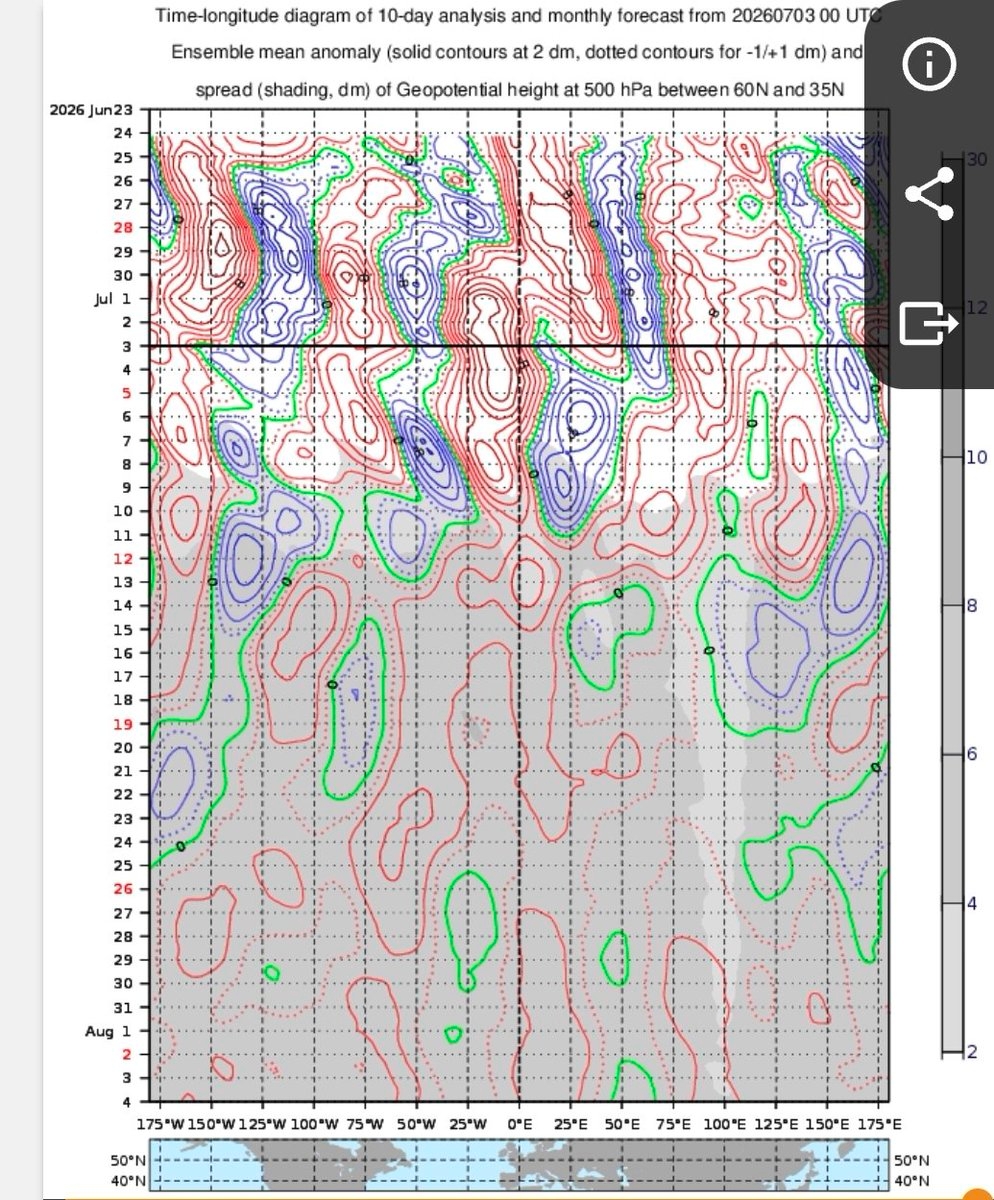This screenshot has width=994, height=1200.
Task: Click the '125°W' longitude label
Action: pyautogui.click(x=262, y=1123)
